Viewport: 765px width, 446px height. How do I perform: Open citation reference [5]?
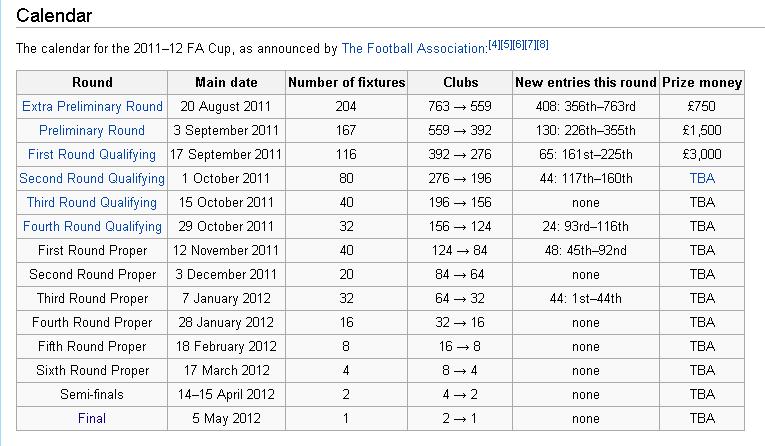pyautogui.click(x=506, y=44)
